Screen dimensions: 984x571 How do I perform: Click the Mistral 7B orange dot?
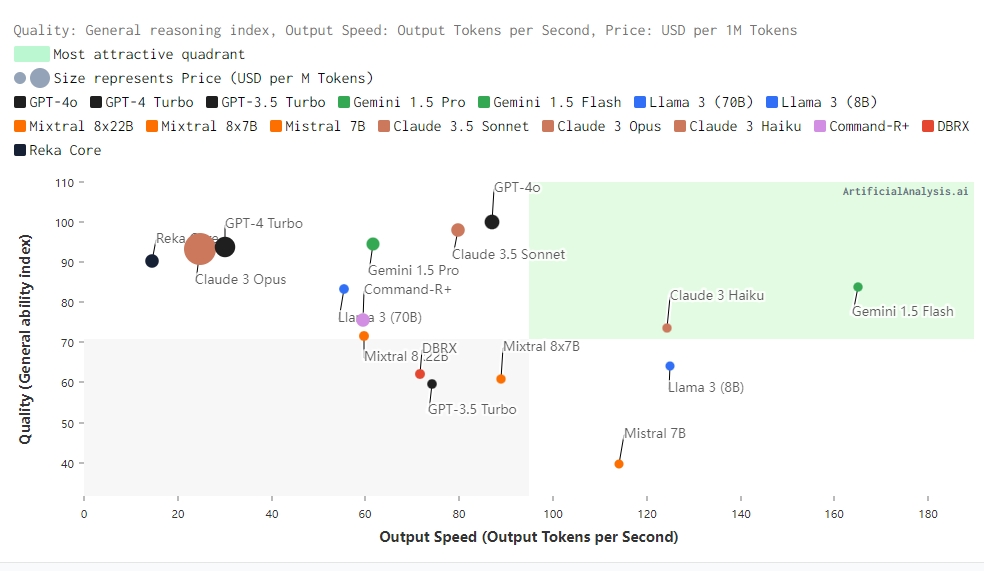pyautogui.click(x=619, y=464)
